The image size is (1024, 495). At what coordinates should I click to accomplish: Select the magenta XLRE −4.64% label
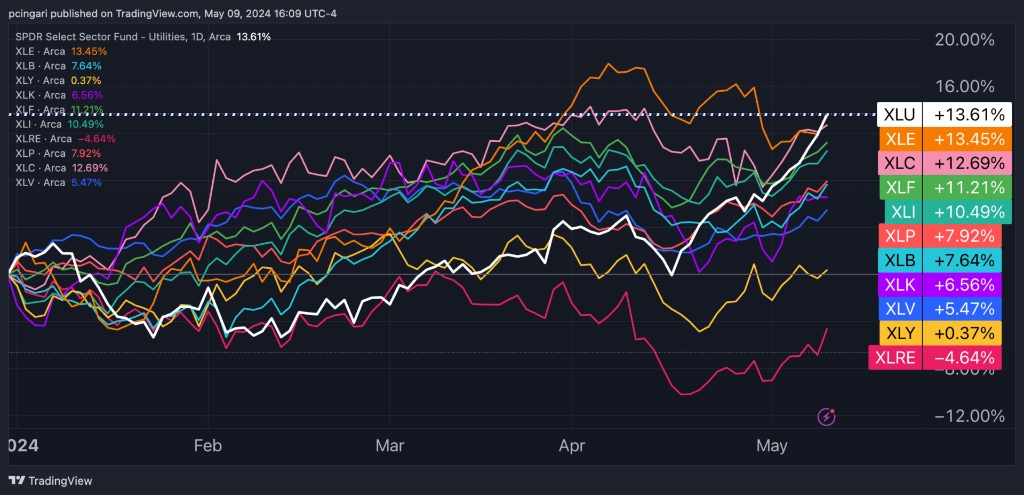point(937,357)
